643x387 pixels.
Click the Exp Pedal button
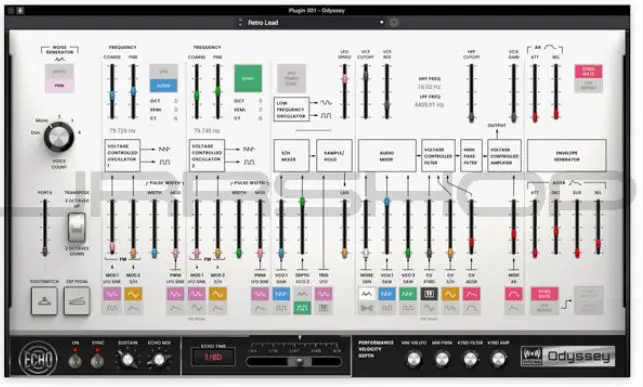pyautogui.click(x=77, y=301)
